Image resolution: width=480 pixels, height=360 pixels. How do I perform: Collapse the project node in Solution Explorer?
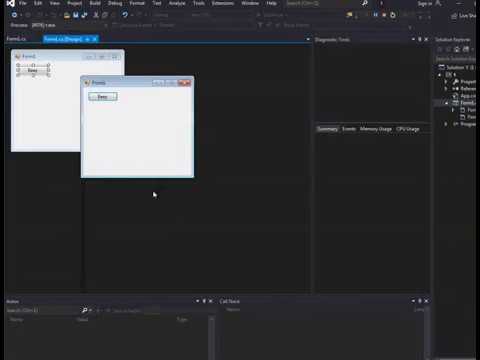click(x=440, y=75)
